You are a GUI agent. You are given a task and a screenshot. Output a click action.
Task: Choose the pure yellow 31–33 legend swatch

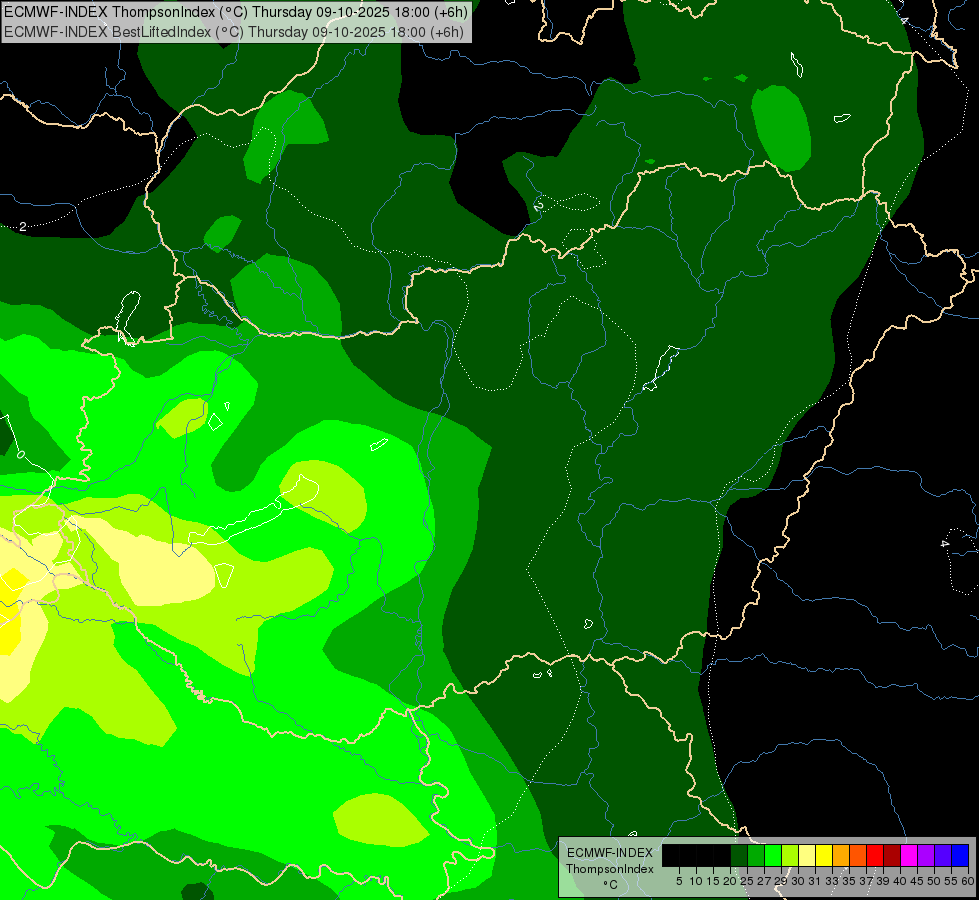pos(824,855)
